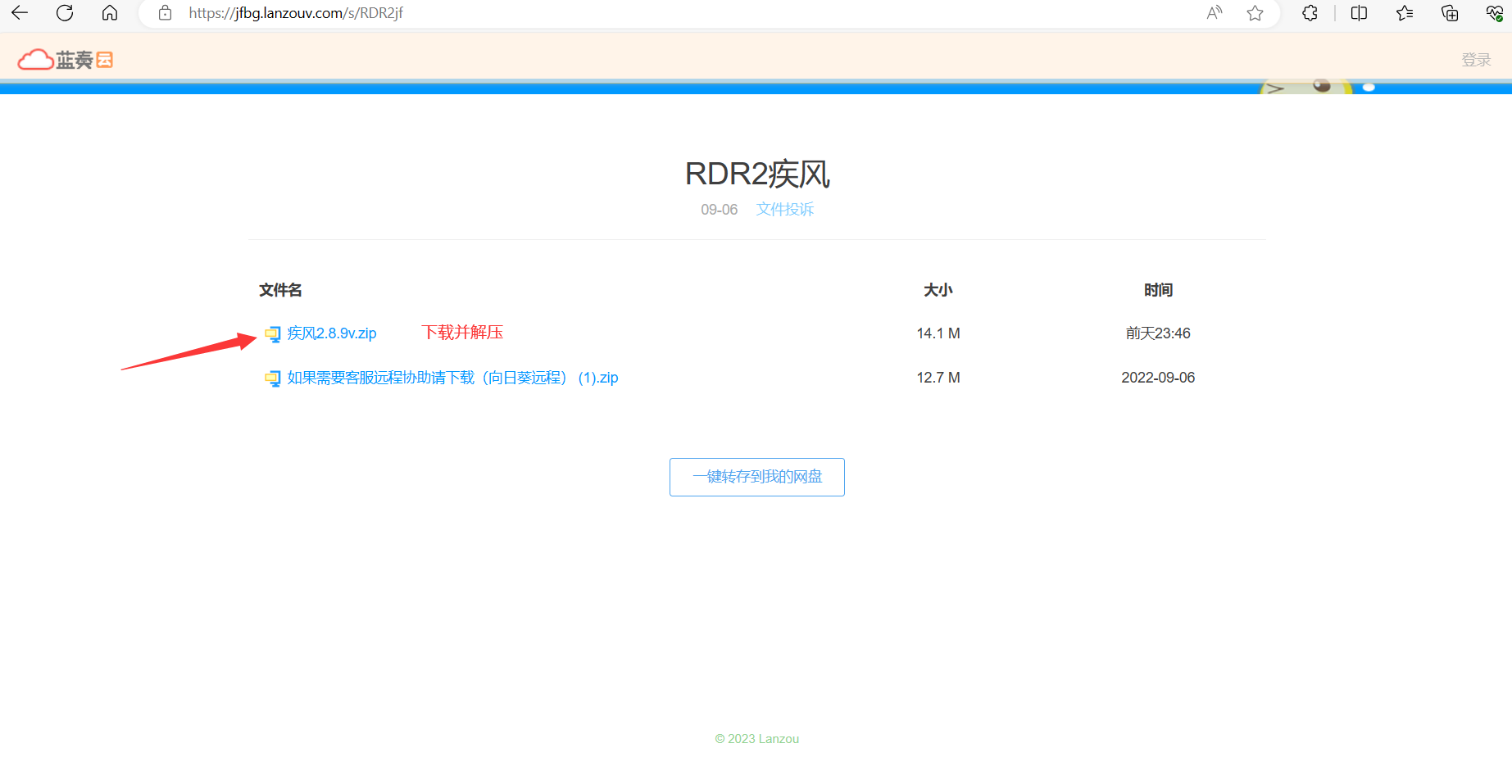The image size is (1512, 784).
Task: Open the 向日葵远程 zip file link
Action: point(452,378)
